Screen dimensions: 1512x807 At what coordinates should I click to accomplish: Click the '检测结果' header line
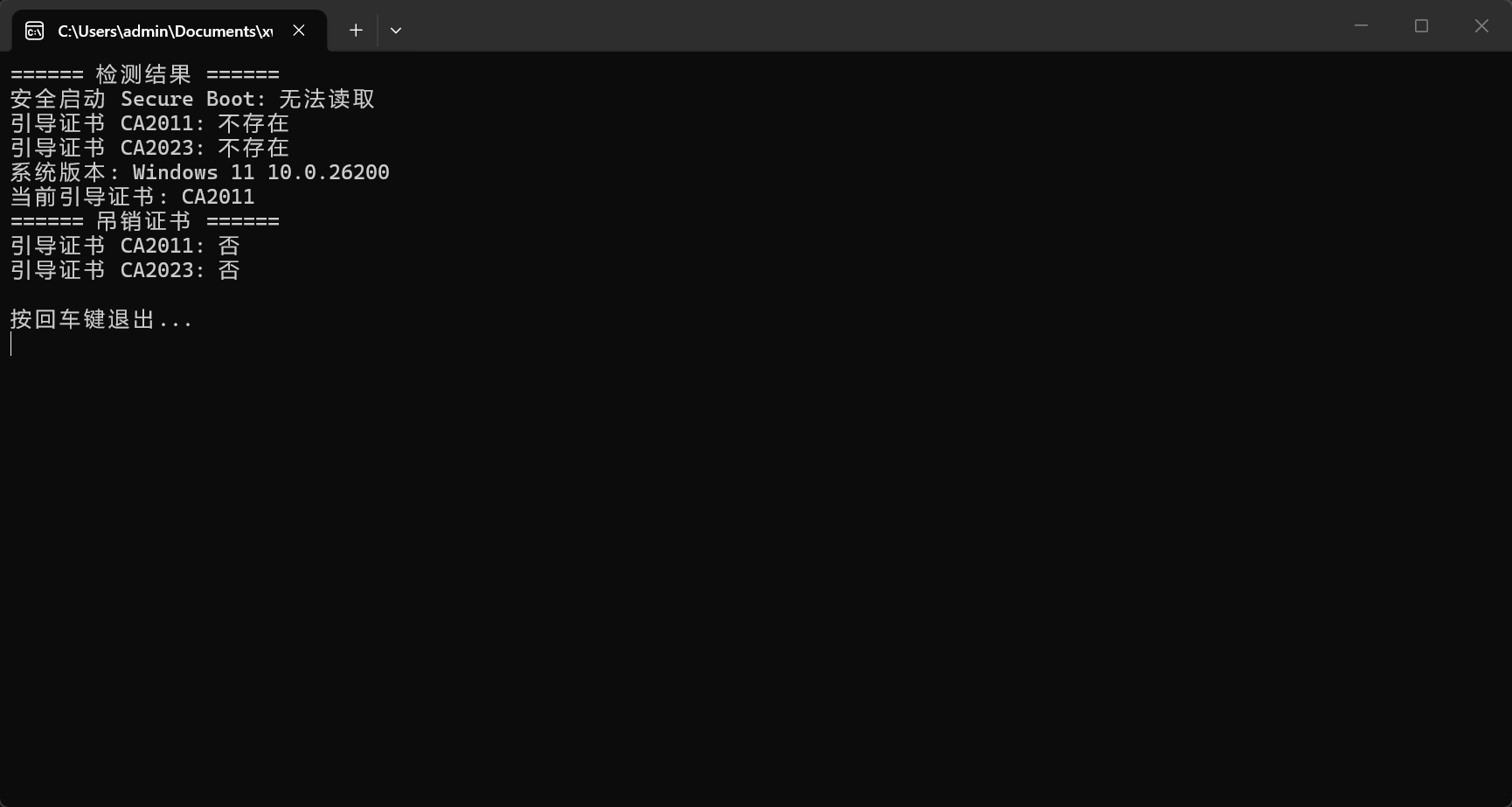point(145,74)
